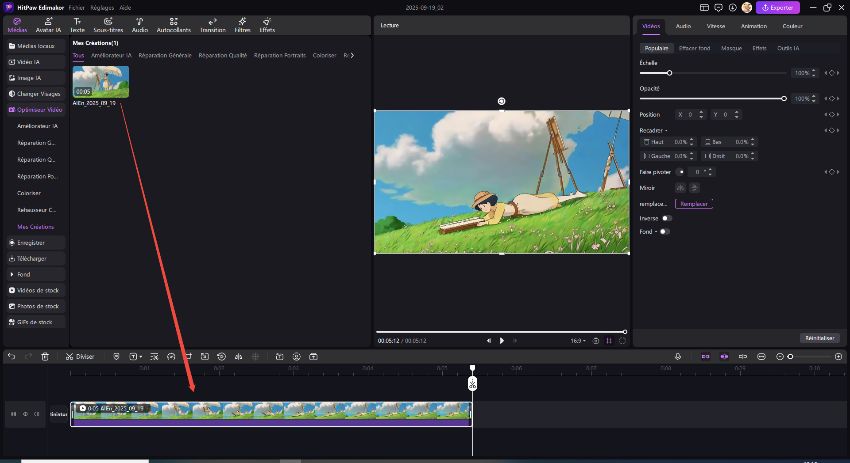Adjust the Position X stepper
Screen dimensions: 850x463
701,114
